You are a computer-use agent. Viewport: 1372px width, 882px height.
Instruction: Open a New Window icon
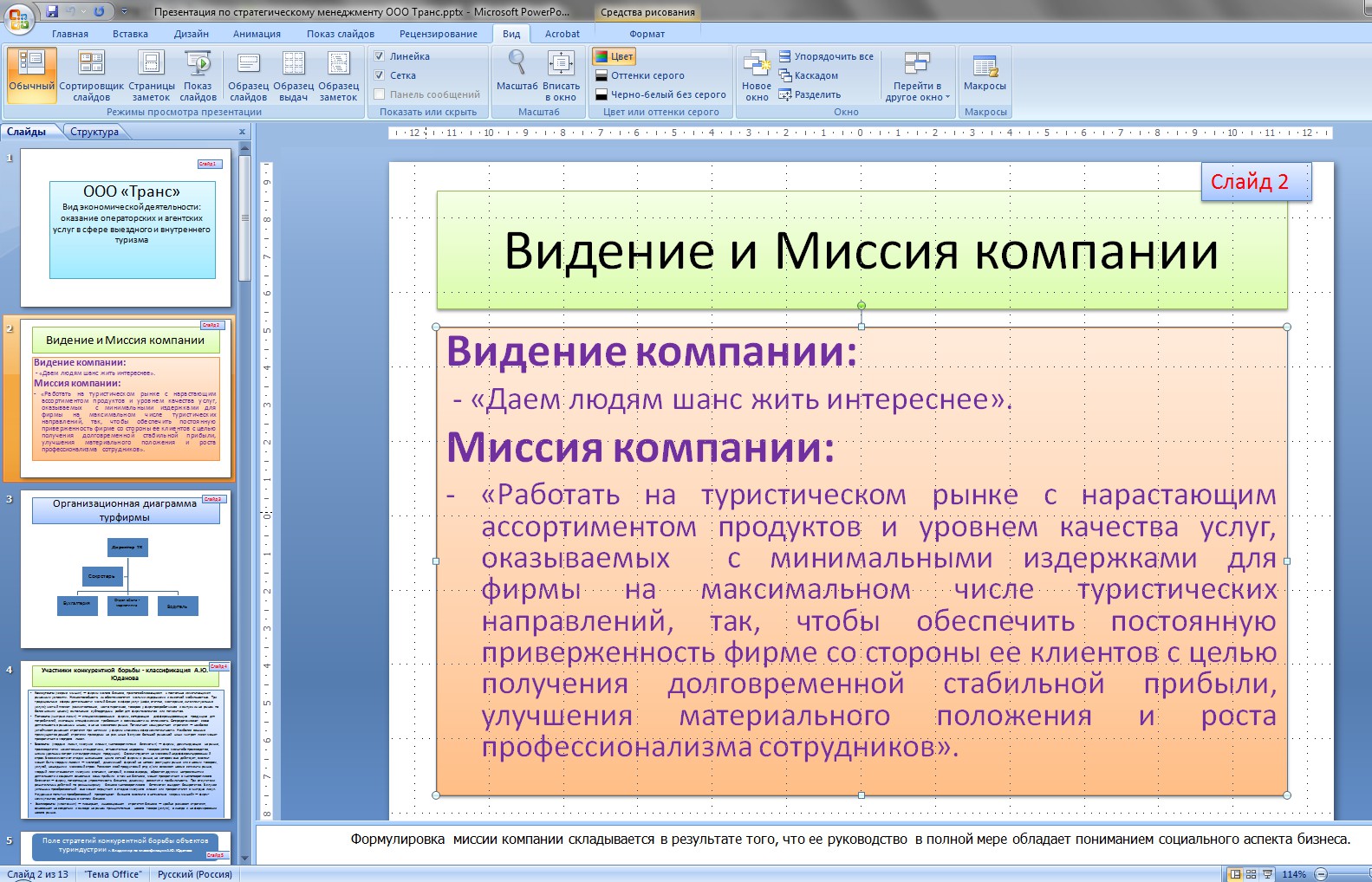click(757, 75)
